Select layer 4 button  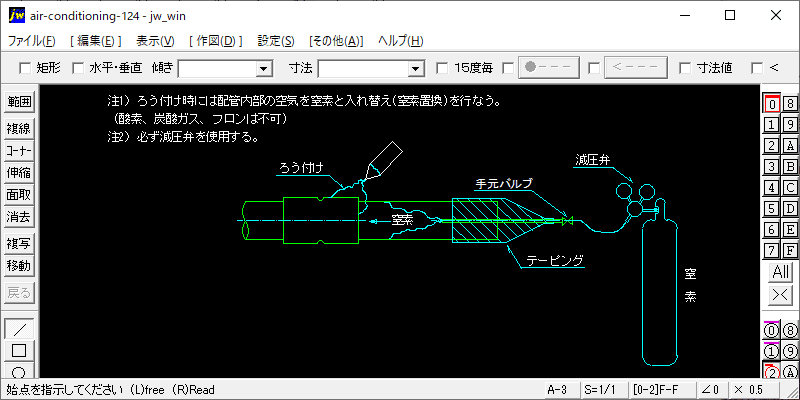(772, 187)
